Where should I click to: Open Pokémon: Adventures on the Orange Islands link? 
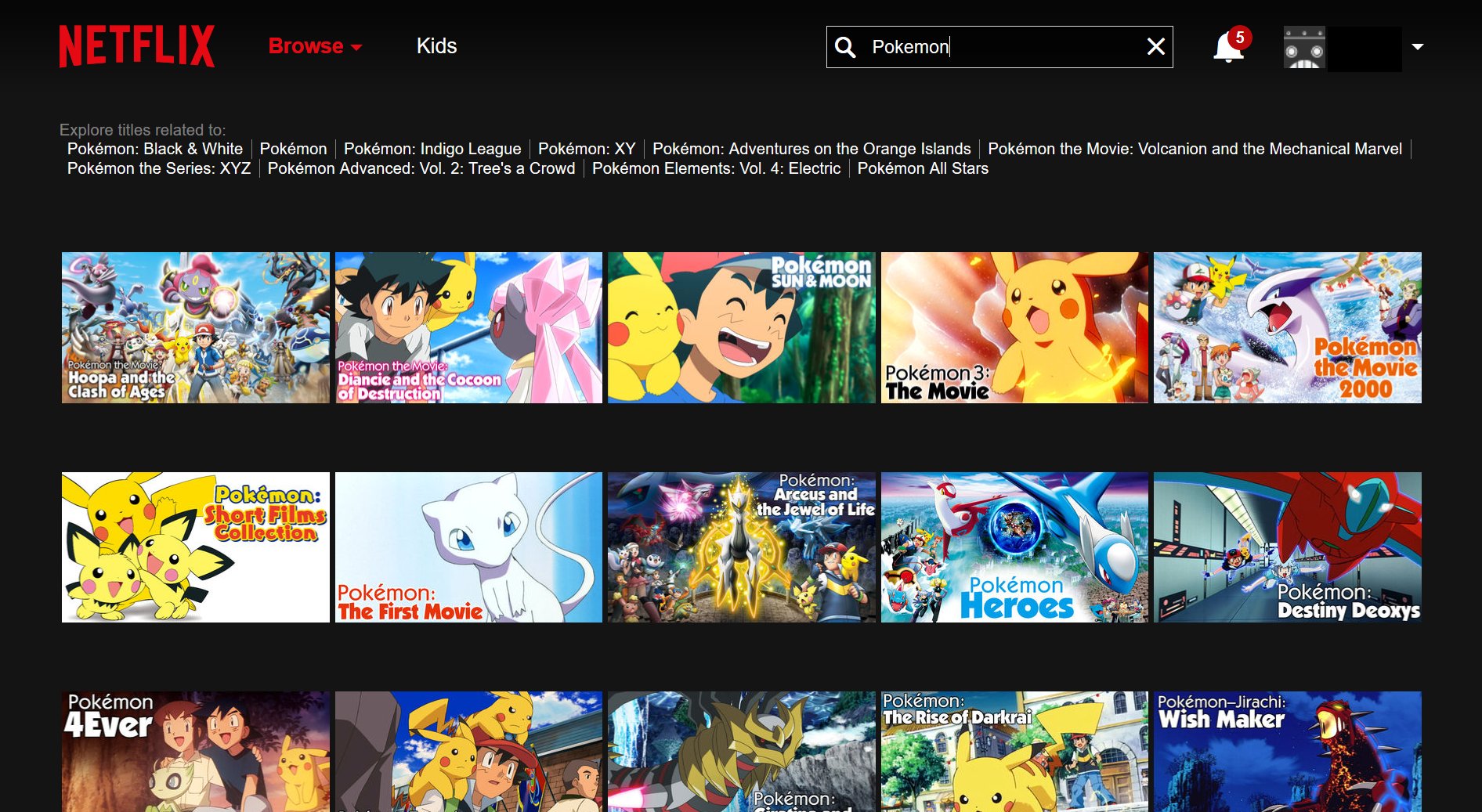pos(811,149)
